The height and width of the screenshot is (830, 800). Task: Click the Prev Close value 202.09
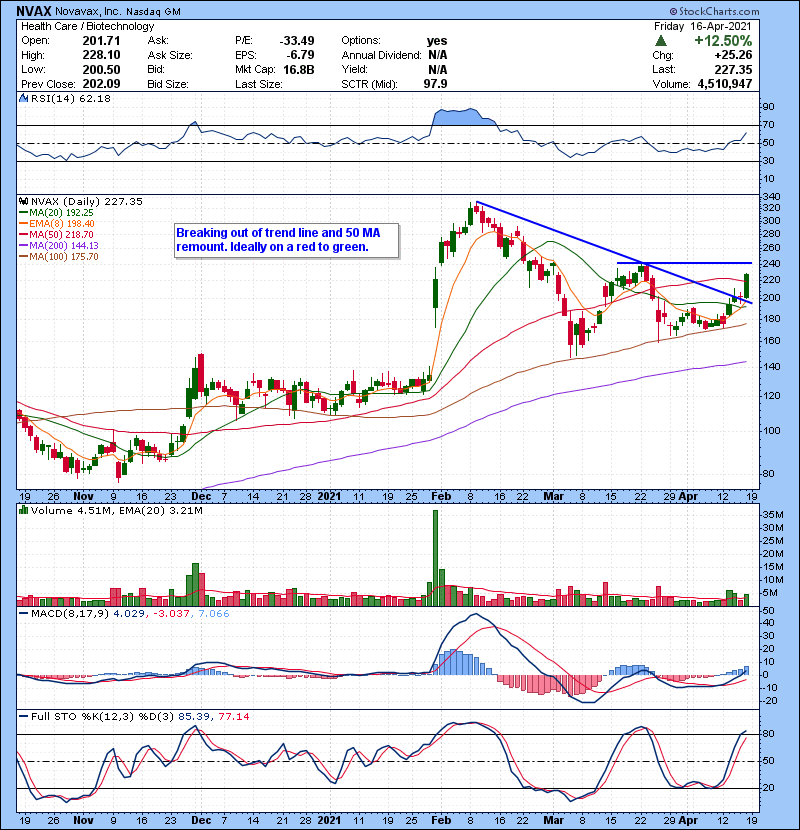coord(101,84)
